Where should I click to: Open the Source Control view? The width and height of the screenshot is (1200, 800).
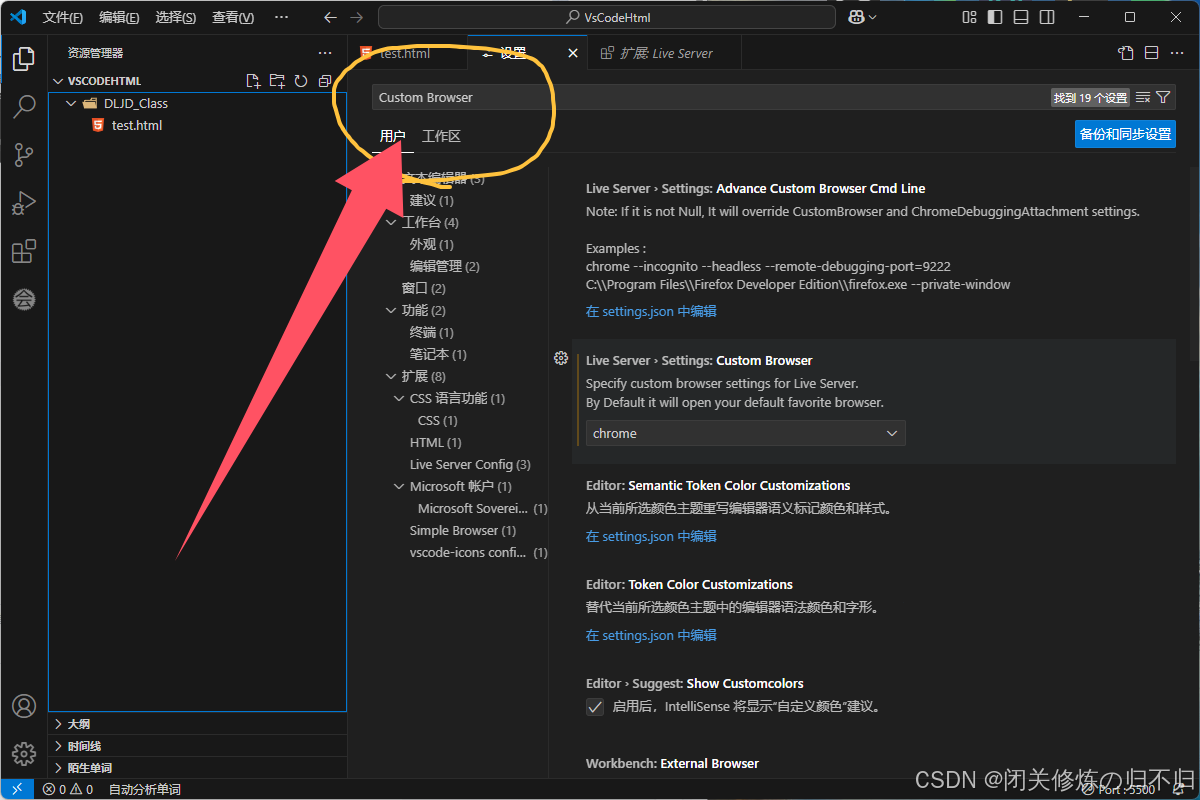(24, 155)
